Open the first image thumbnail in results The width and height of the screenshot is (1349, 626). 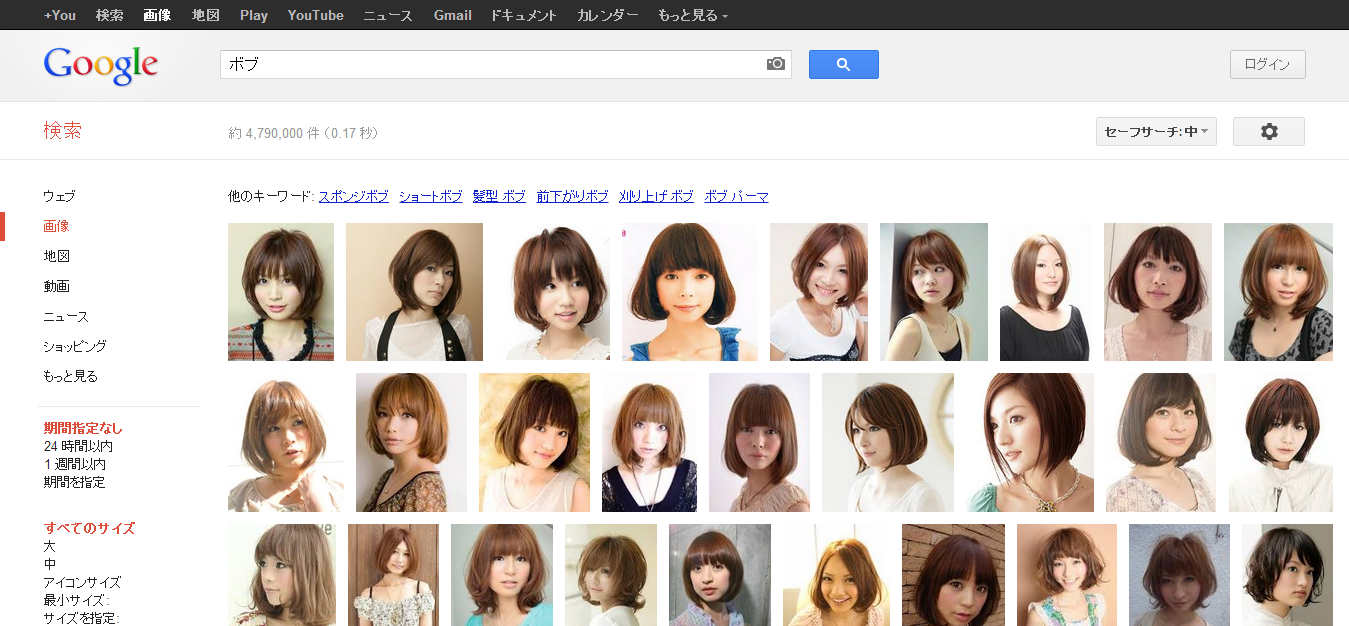(x=281, y=291)
